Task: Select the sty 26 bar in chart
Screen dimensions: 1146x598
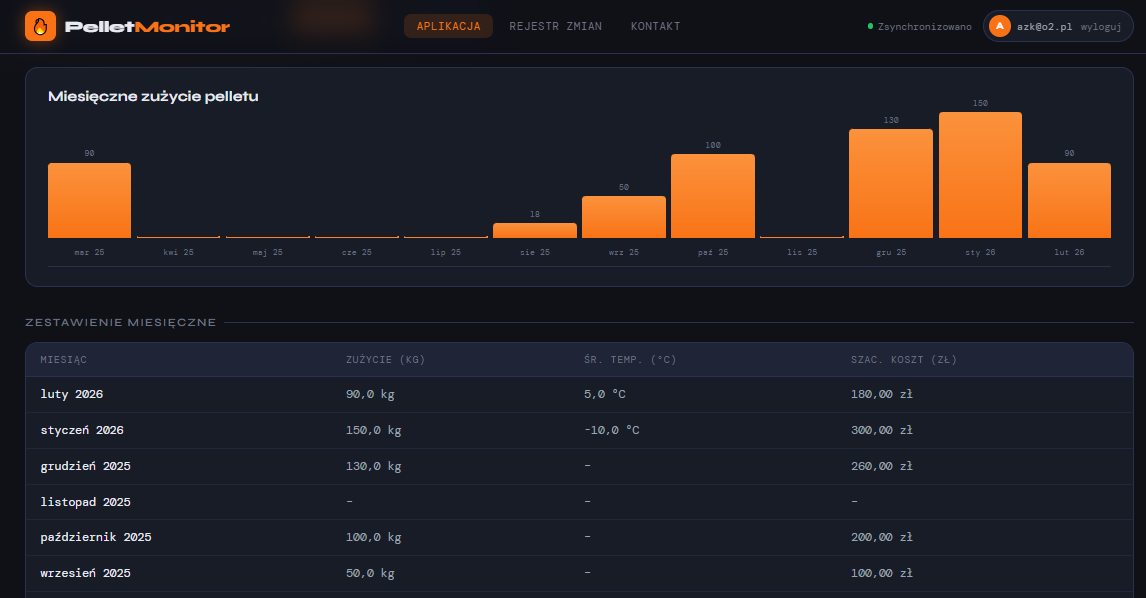Action: [980, 175]
